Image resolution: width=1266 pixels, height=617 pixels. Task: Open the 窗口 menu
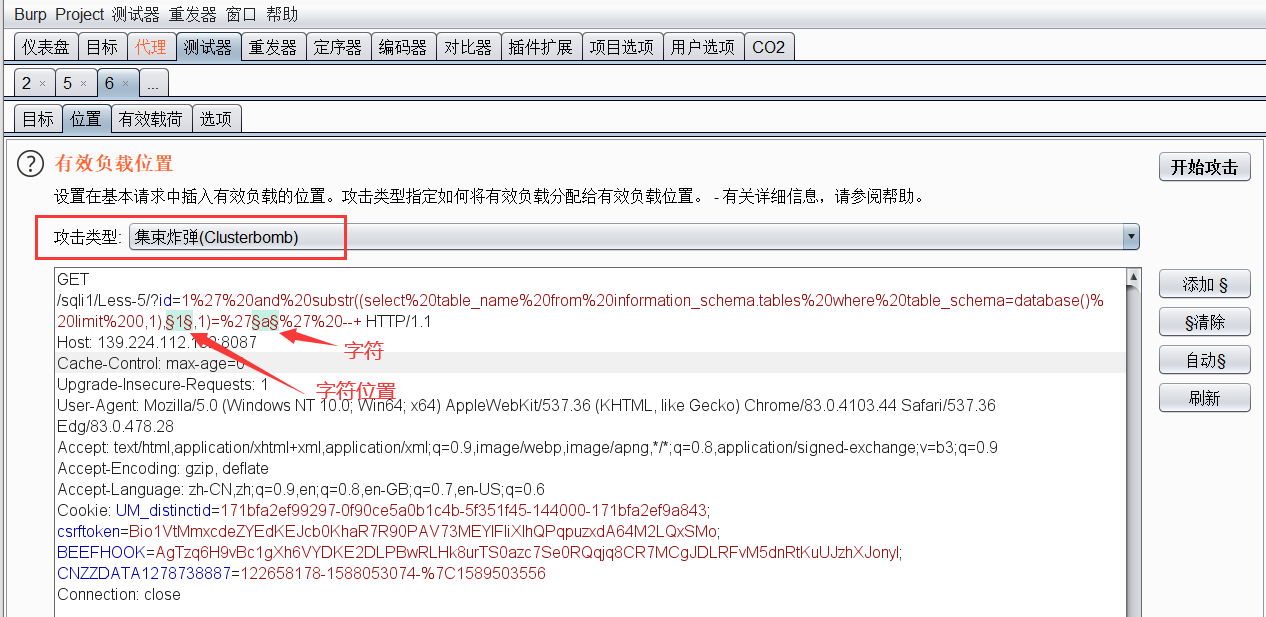[x=241, y=14]
